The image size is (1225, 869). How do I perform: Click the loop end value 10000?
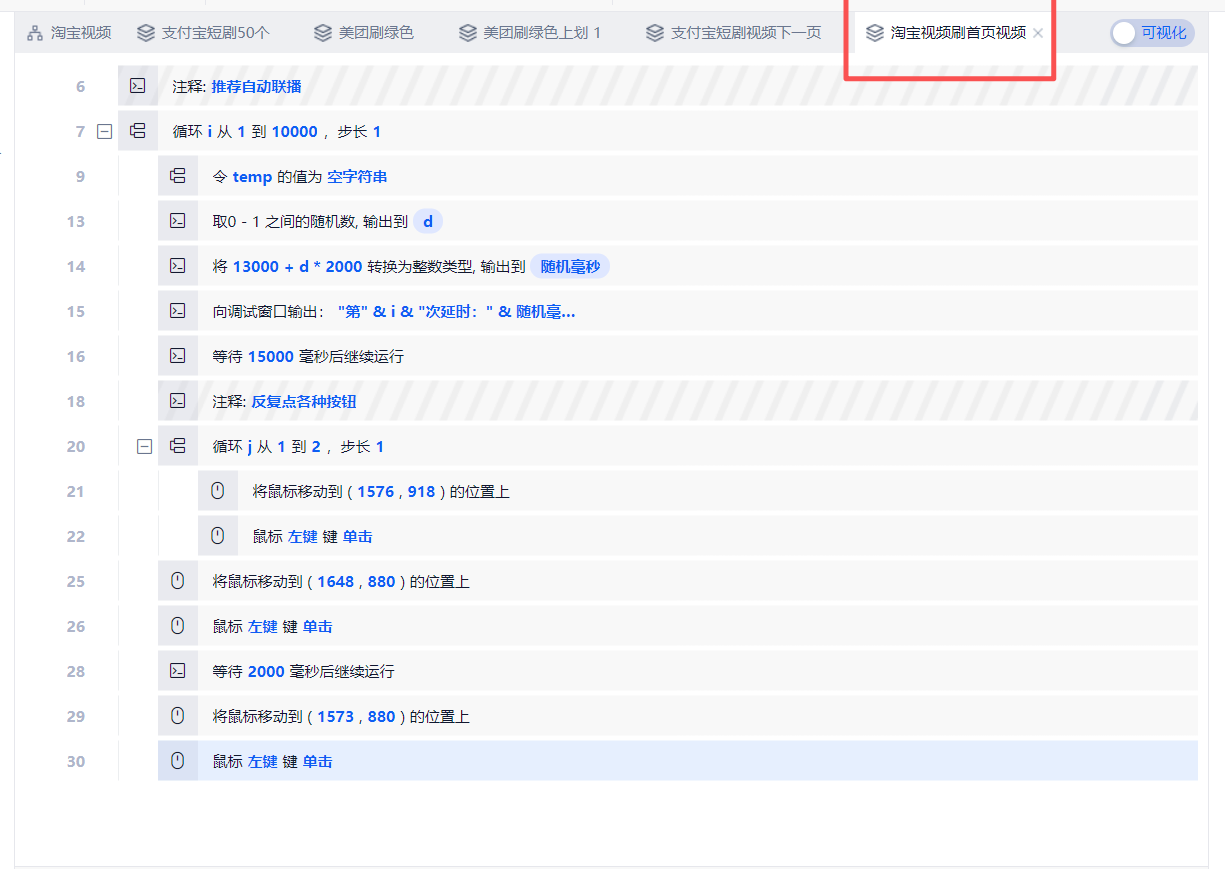295,131
